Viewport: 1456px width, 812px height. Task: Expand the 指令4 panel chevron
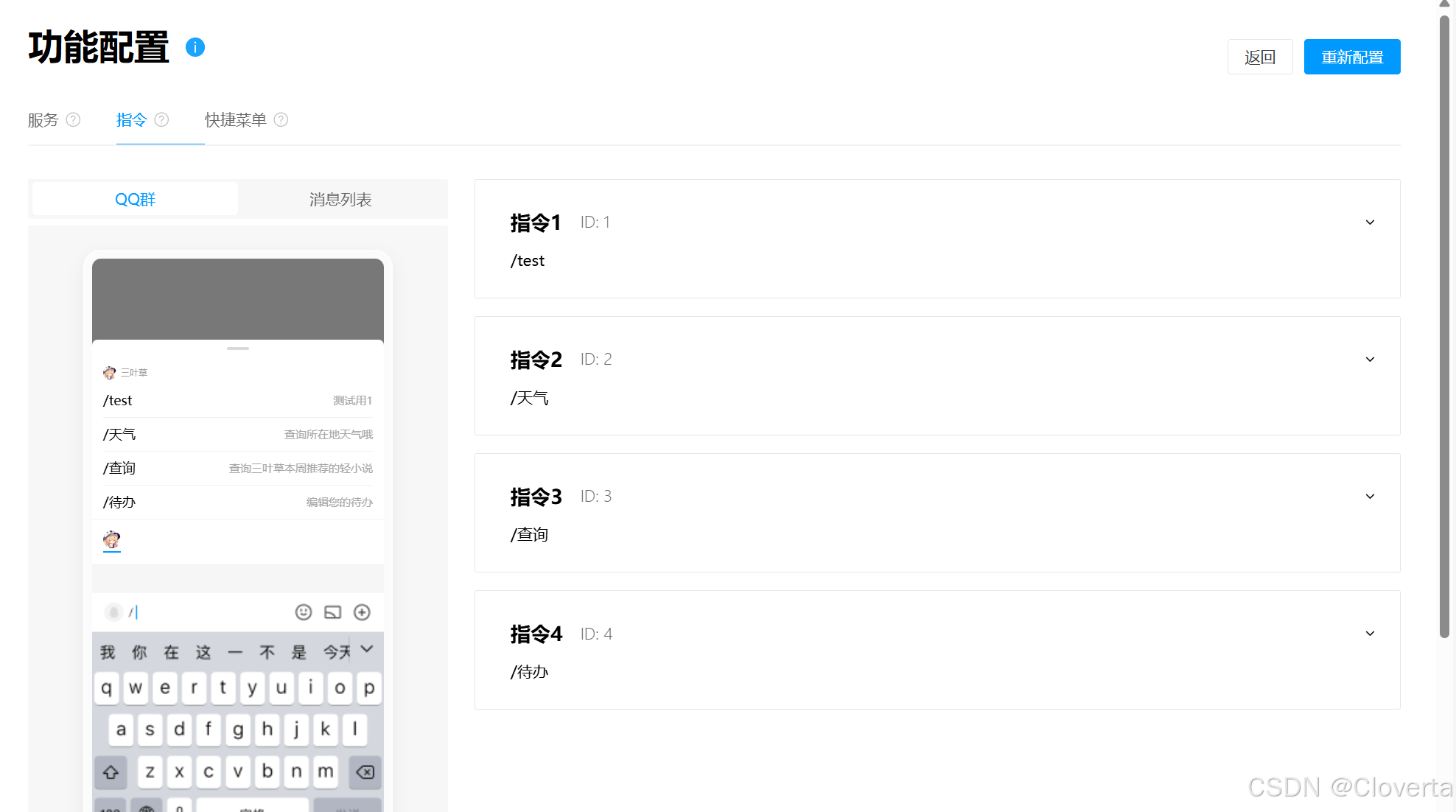pos(1370,634)
